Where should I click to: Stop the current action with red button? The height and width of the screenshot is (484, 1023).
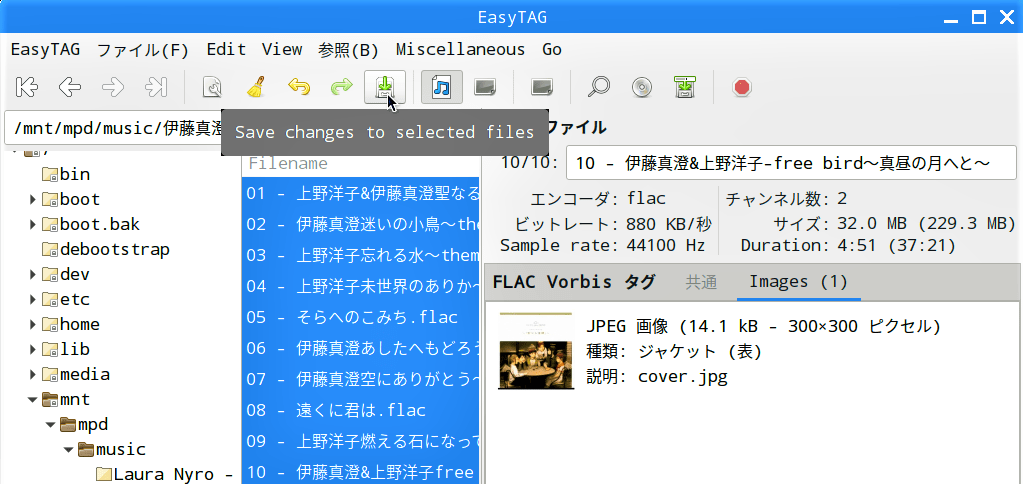(x=742, y=87)
